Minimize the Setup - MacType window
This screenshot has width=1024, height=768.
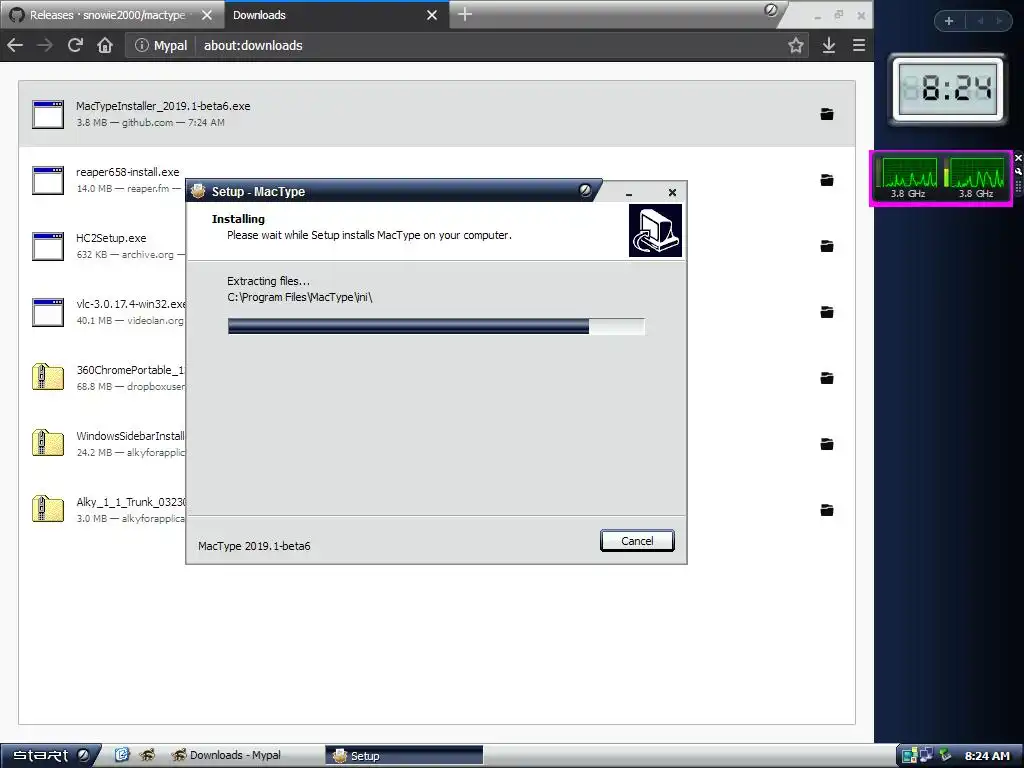point(629,193)
